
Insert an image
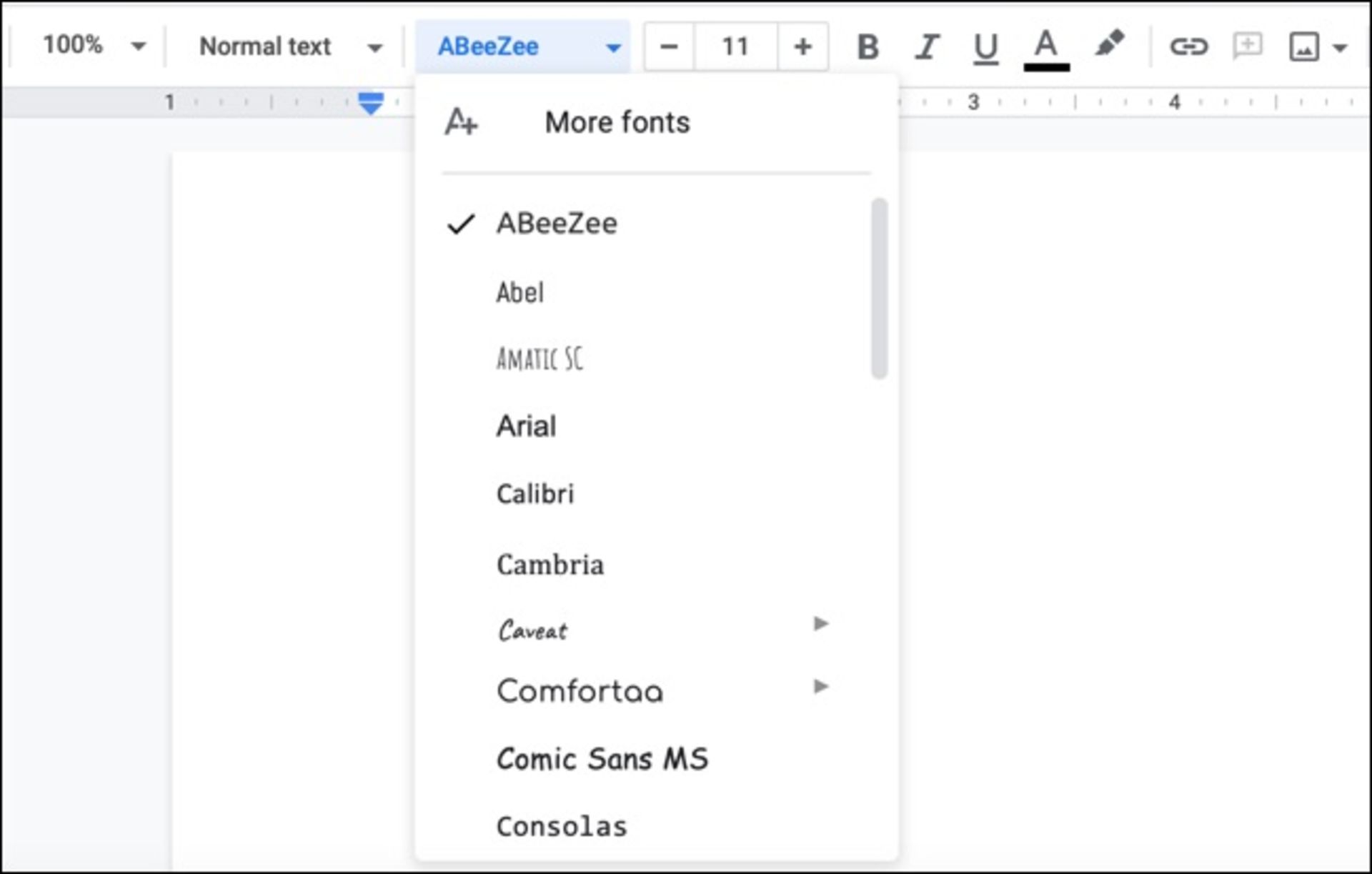click(1303, 47)
